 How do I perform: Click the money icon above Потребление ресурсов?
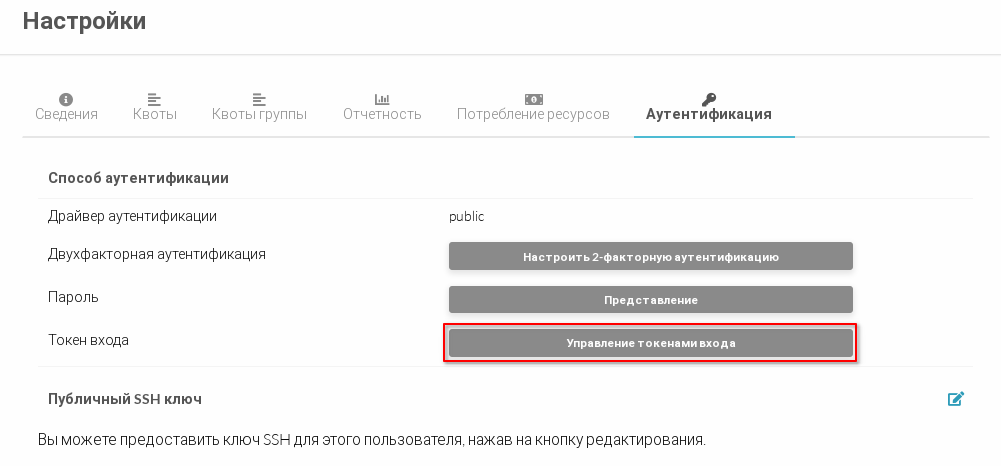tap(533, 99)
